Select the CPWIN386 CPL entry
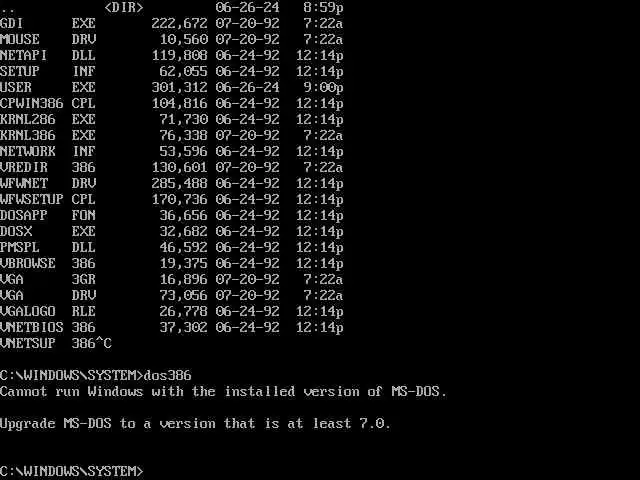Screen dimensions: 640x480 [x=171, y=103]
